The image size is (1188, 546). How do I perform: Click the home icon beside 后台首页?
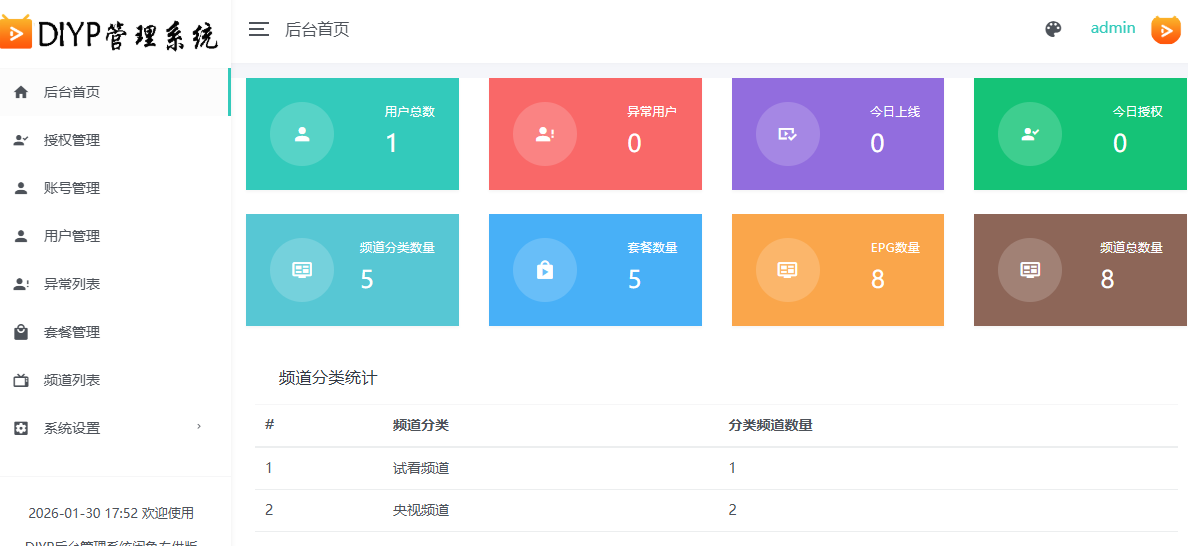coord(21,92)
